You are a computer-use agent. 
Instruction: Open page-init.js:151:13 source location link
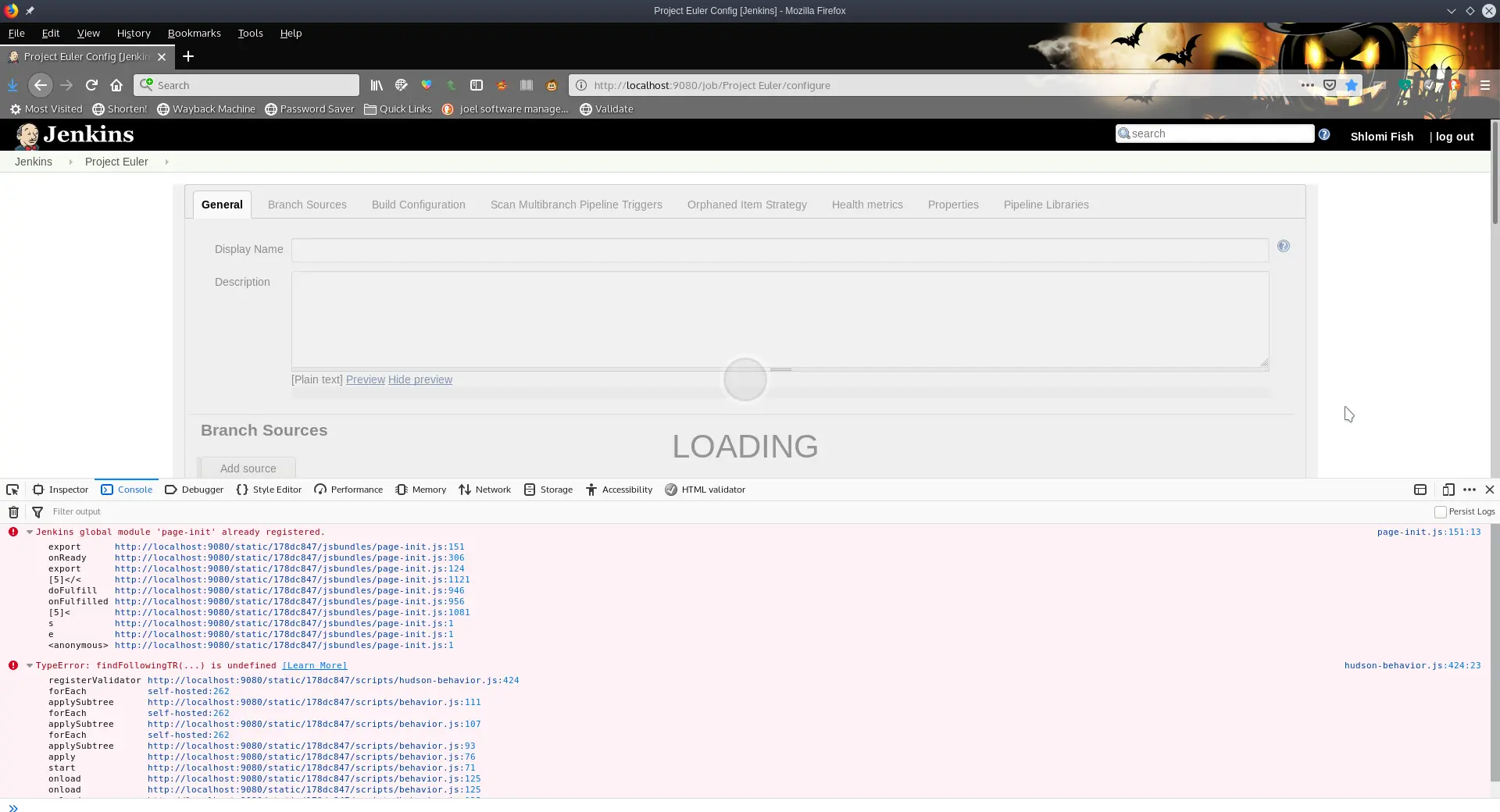[1429, 532]
